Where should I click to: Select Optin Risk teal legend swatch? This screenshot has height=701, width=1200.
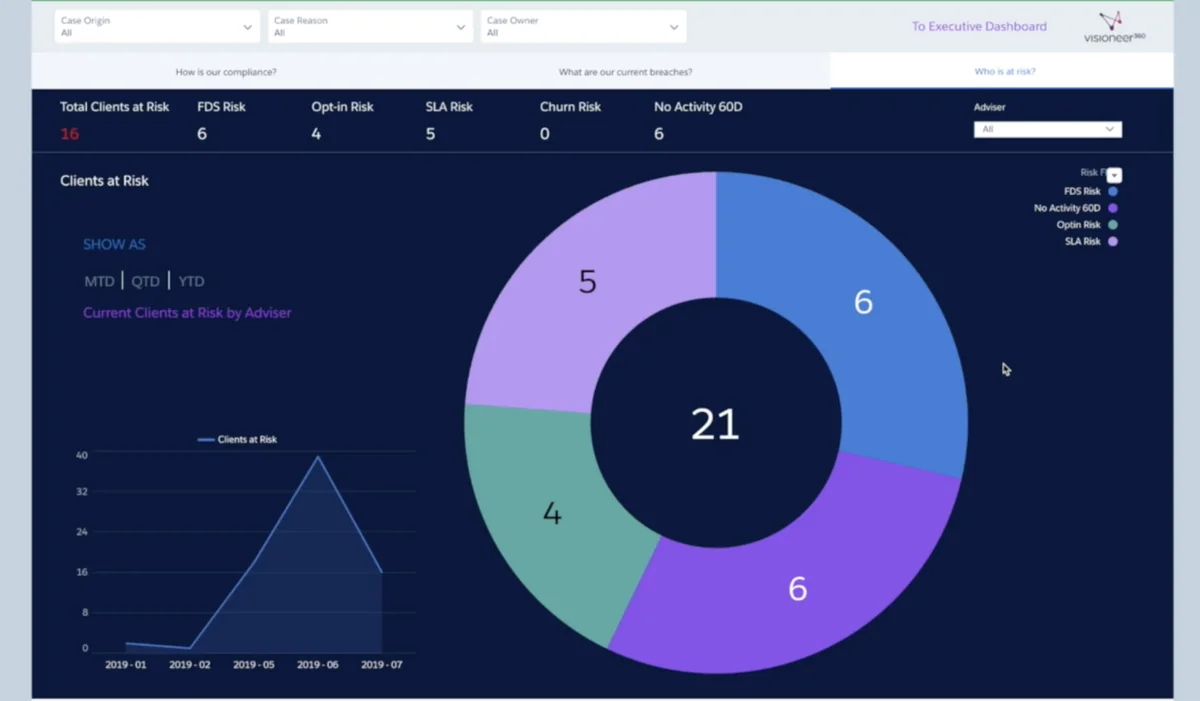click(x=1113, y=225)
